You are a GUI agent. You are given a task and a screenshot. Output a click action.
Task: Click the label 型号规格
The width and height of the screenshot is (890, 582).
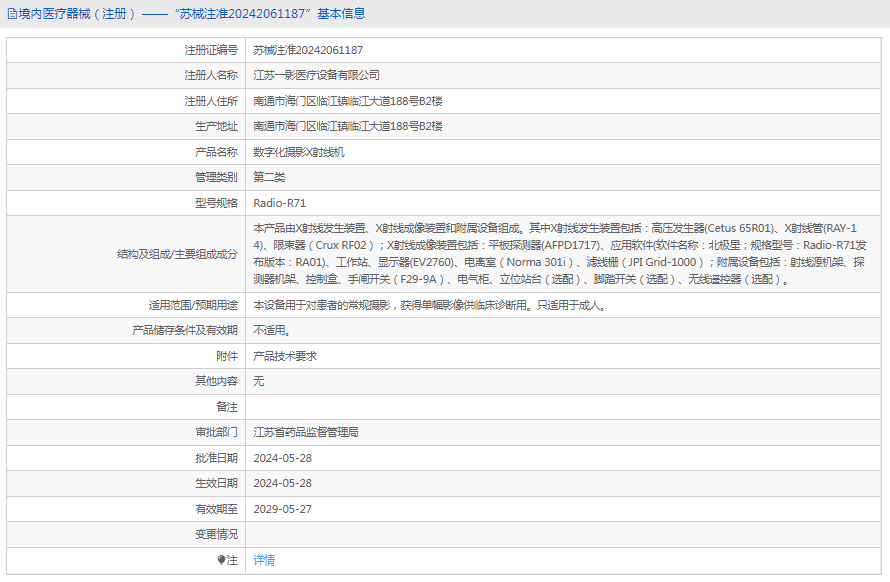point(216,203)
